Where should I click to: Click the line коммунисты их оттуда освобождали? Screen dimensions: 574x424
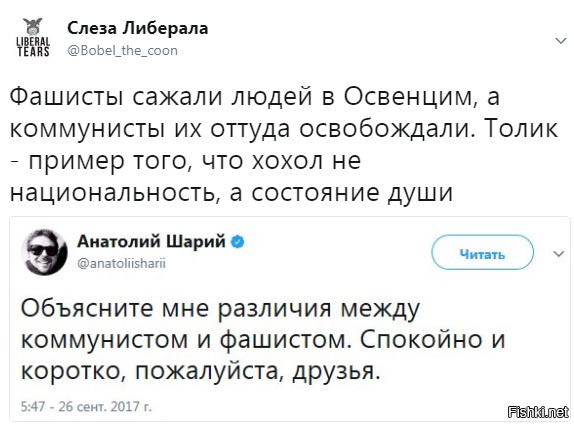click(x=241, y=129)
